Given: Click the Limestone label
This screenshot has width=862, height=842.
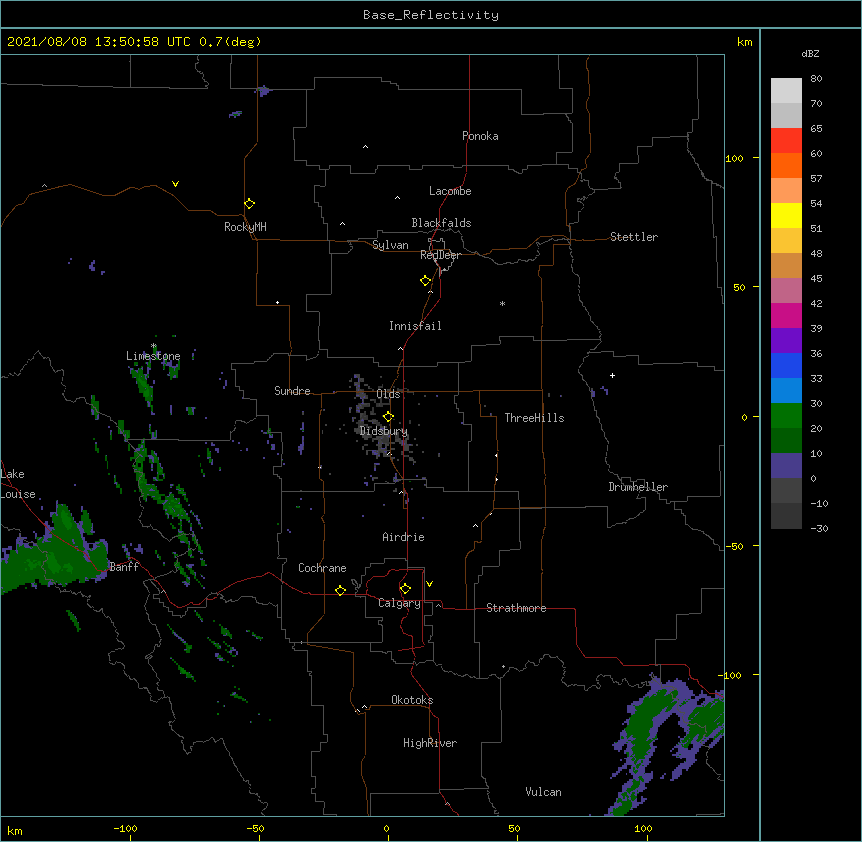Looking at the screenshot, I should coord(153,356).
